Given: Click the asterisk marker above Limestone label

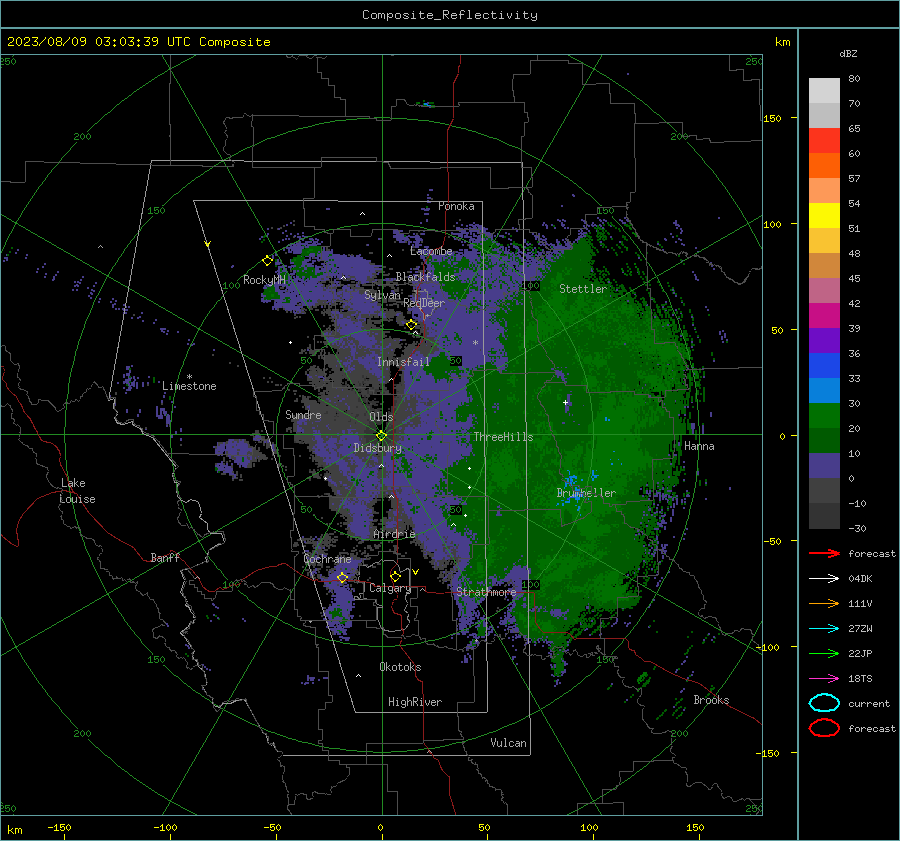Looking at the screenshot, I should coord(189,377).
